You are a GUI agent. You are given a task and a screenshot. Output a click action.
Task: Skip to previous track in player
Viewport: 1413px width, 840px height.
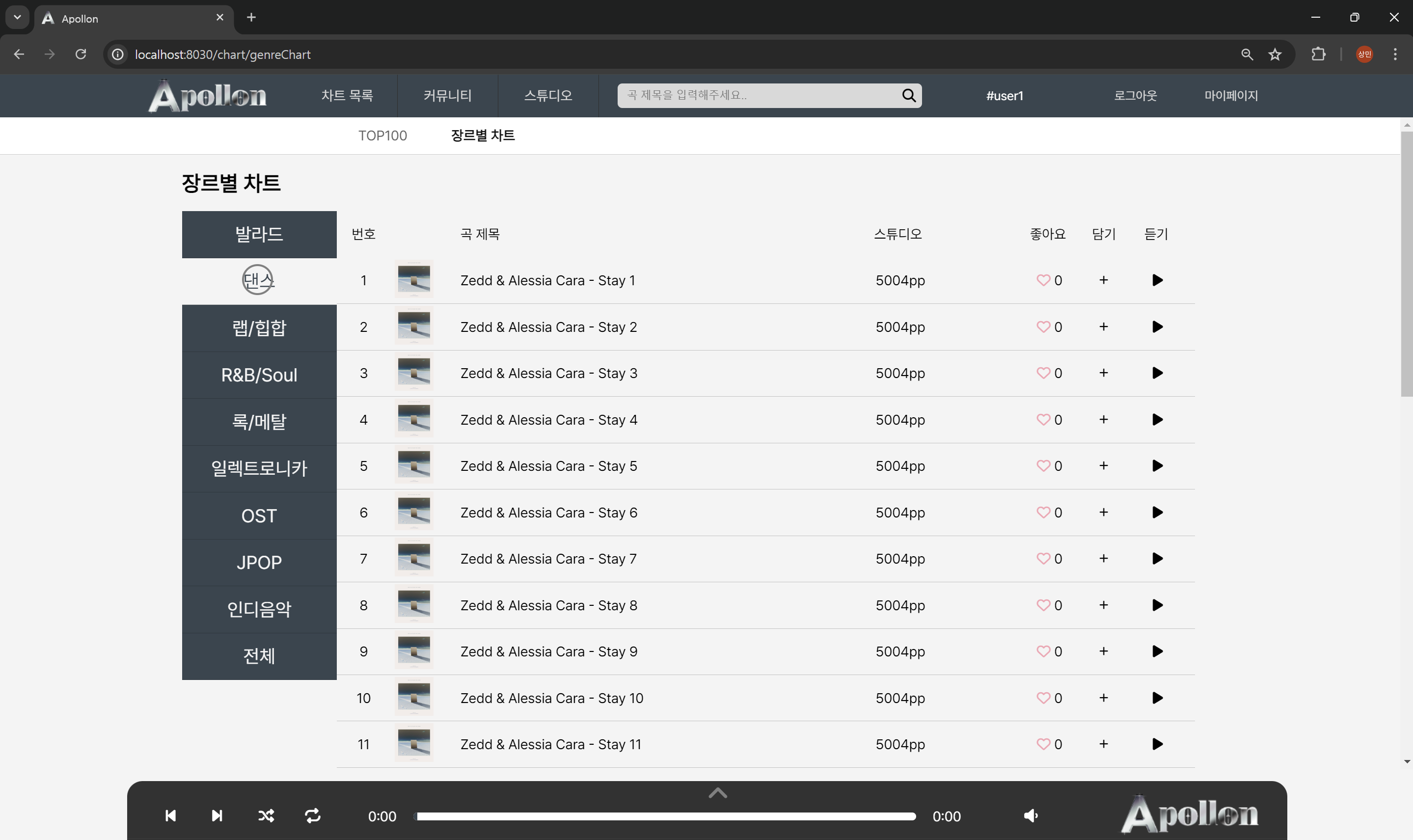coord(170,815)
